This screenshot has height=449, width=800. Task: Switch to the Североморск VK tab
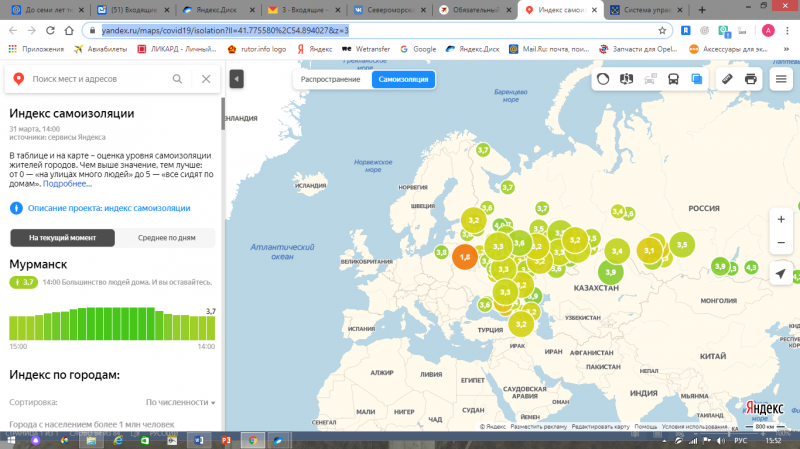389,10
